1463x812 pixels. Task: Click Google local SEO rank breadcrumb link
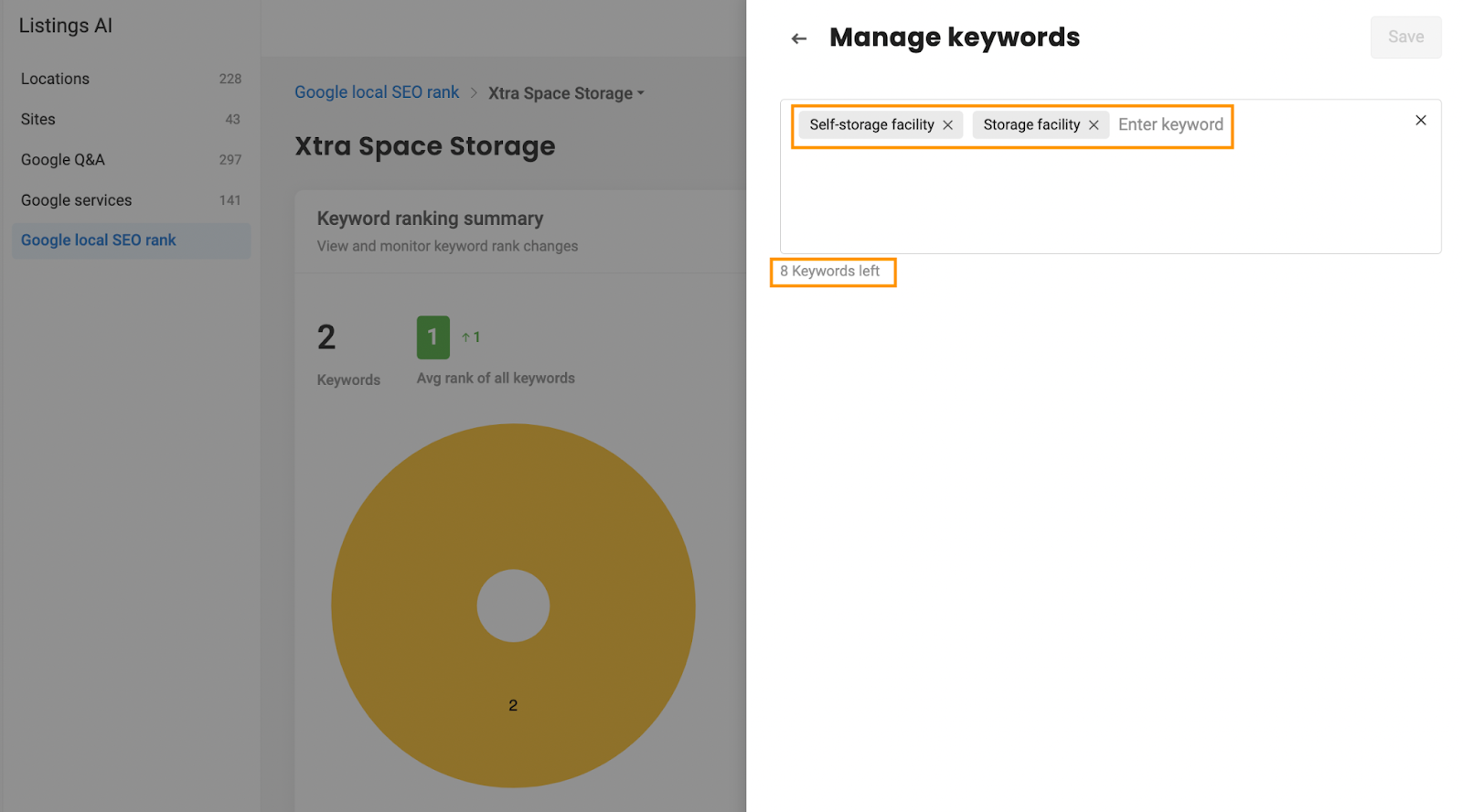[x=377, y=92]
